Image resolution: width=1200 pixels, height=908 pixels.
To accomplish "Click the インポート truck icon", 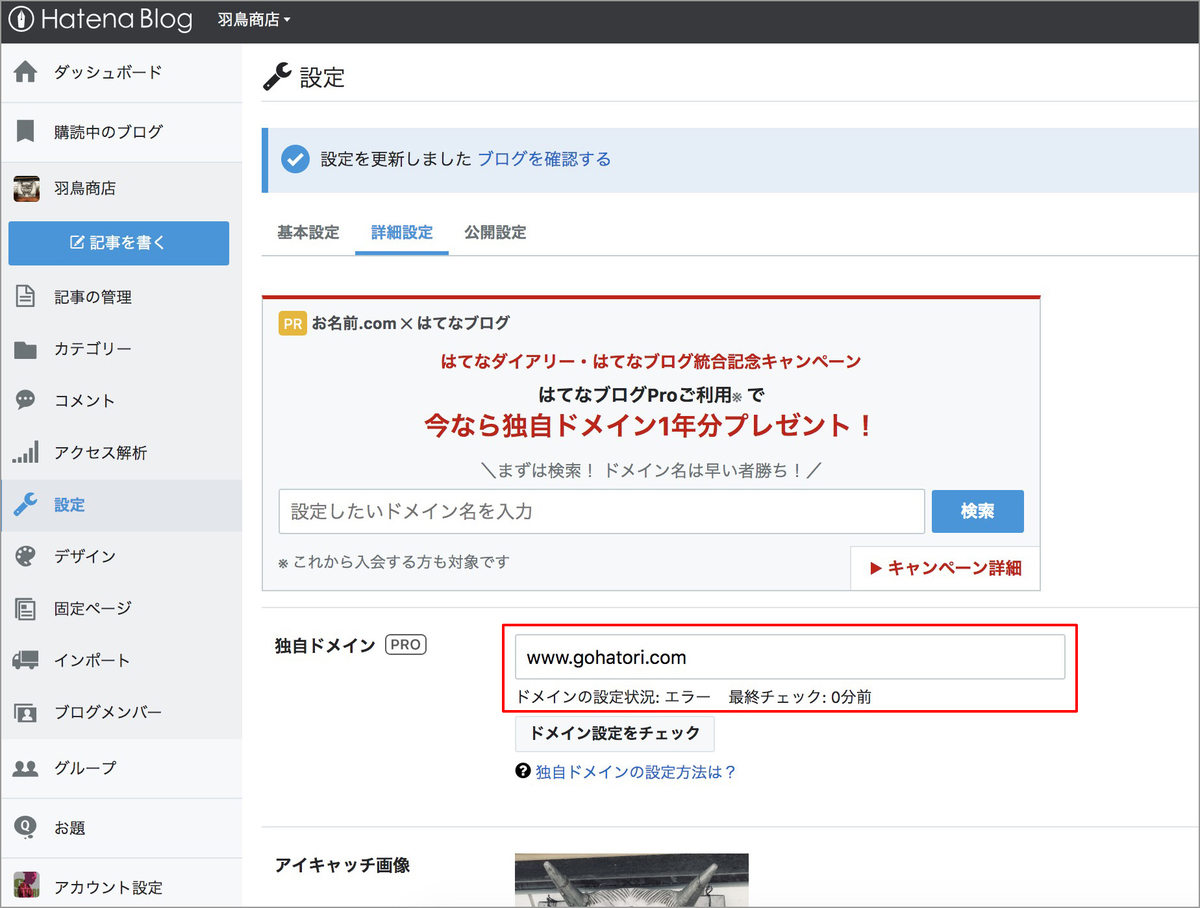I will click(x=25, y=660).
